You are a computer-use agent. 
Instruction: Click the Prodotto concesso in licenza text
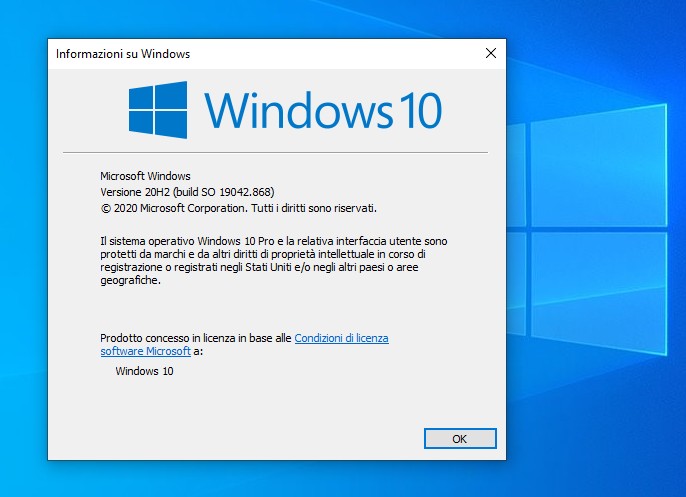pyautogui.click(x=196, y=338)
